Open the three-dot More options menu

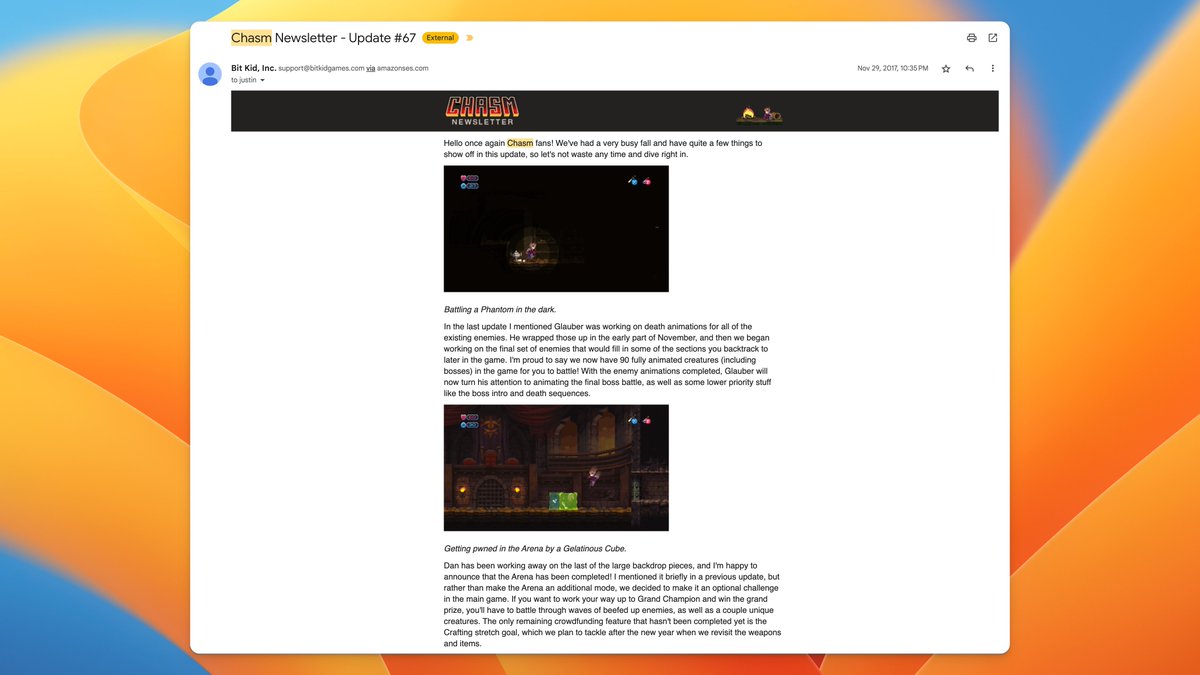pyautogui.click(x=992, y=69)
